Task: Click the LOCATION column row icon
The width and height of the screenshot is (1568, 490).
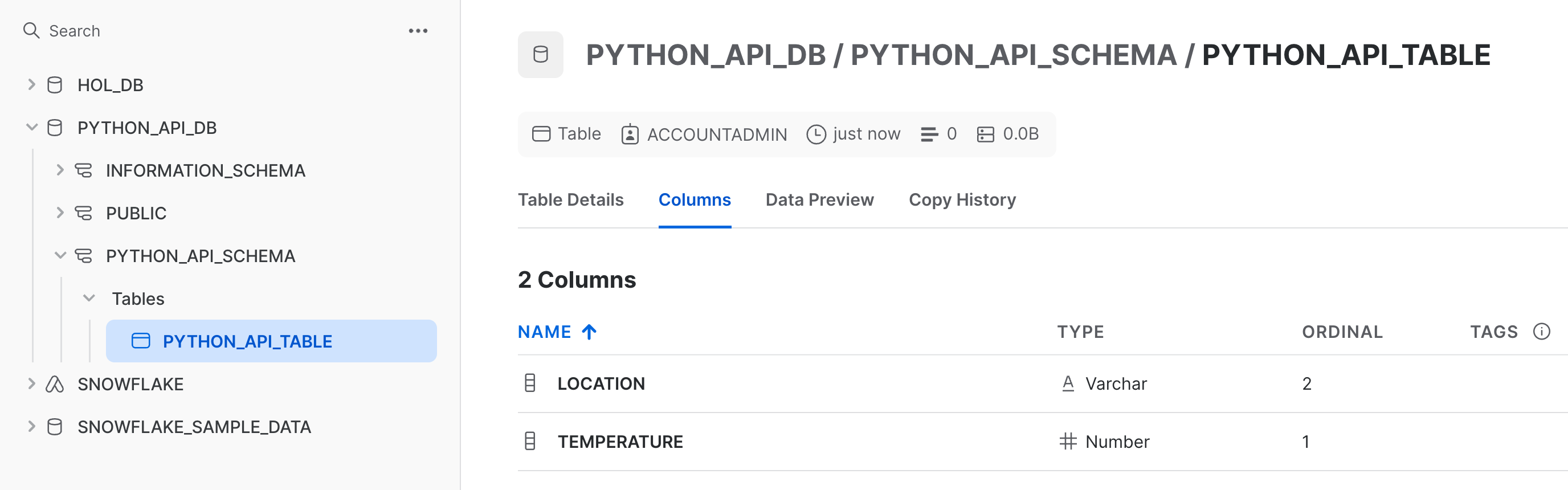Action: pos(529,383)
